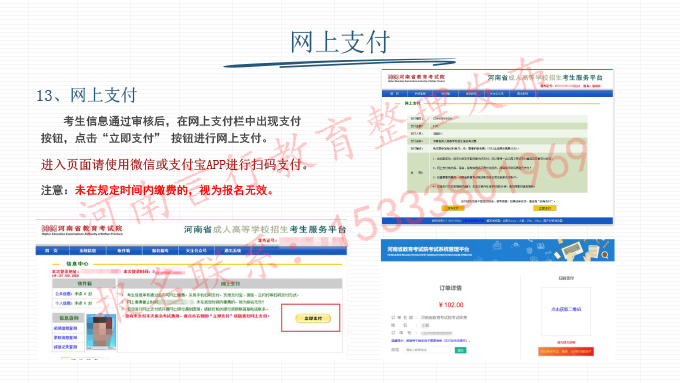Open second query link under 信息查询
The width and height of the screenshot is (680, 383).
65,337
